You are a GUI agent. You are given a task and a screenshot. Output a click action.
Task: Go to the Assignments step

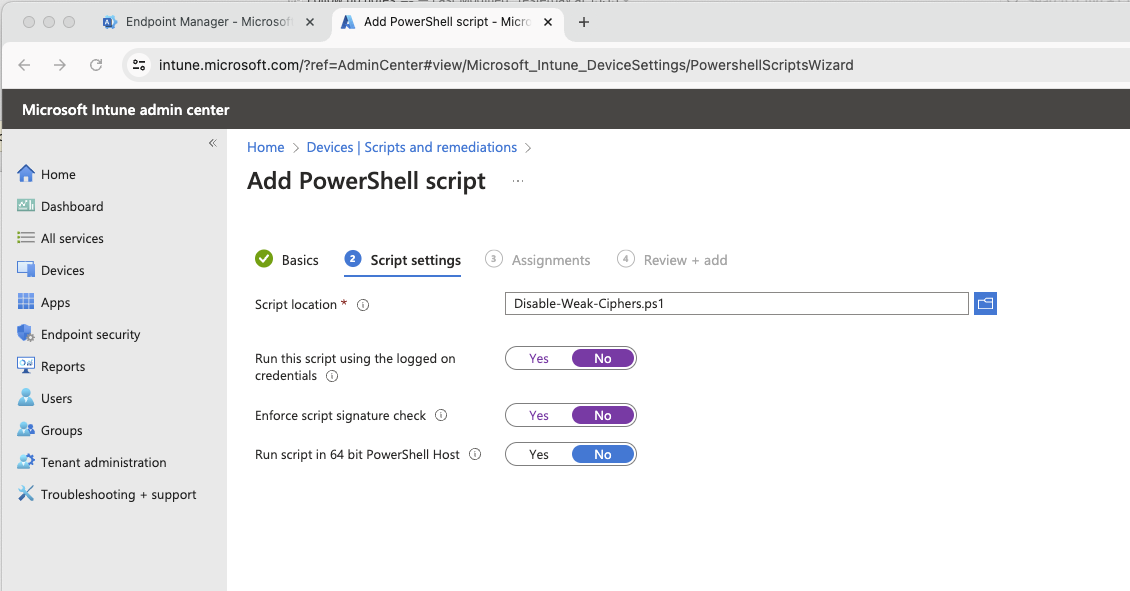click(538, 259)
